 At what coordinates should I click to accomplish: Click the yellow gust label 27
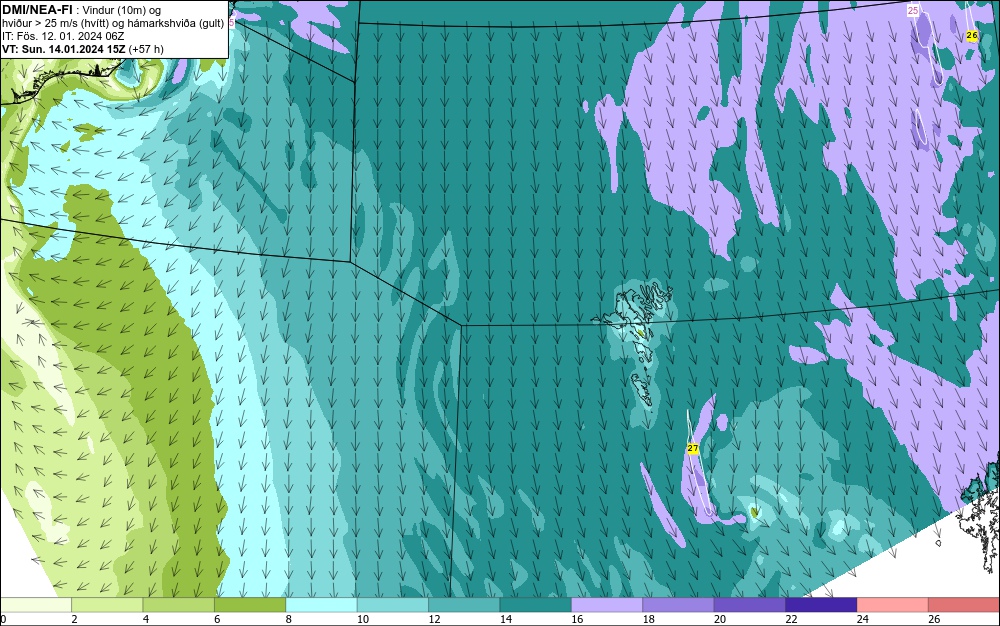(x=693, y=449)
